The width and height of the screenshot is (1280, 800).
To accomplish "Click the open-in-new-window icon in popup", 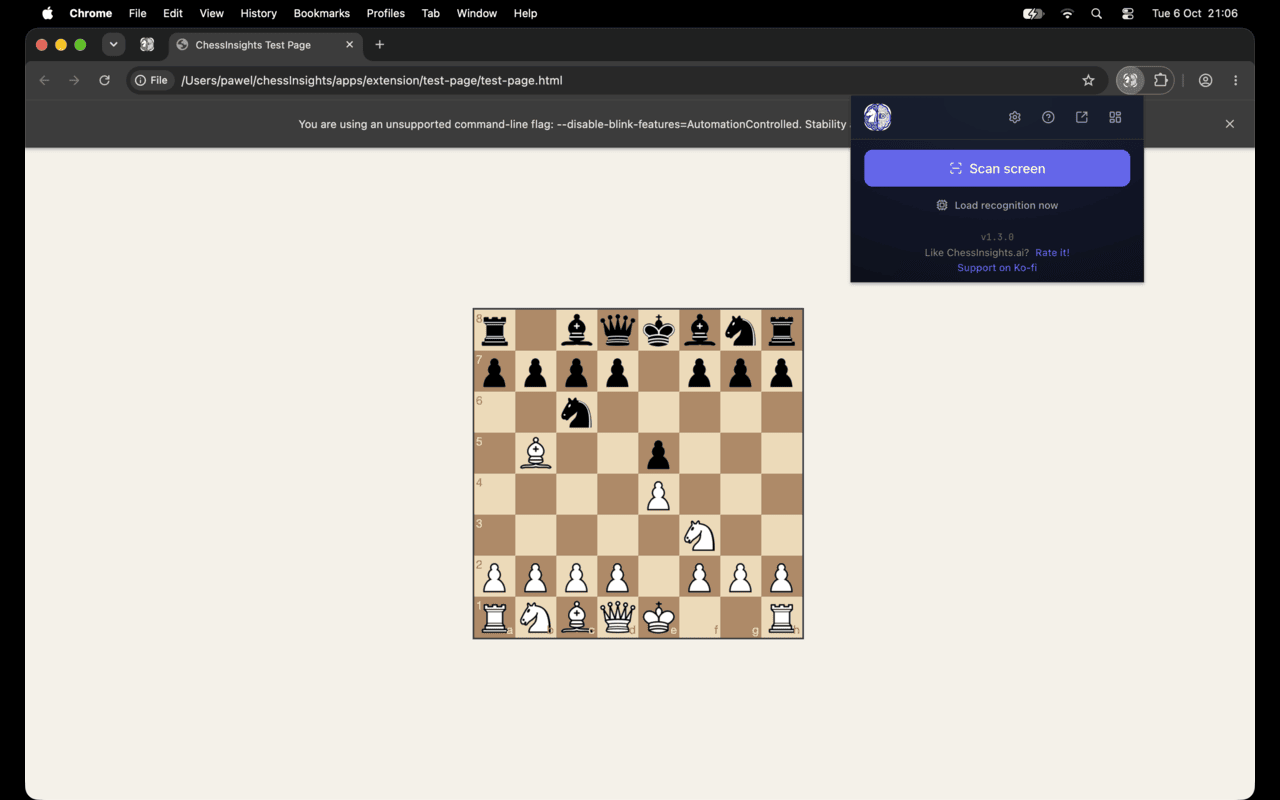I will tap(1082, 117).
